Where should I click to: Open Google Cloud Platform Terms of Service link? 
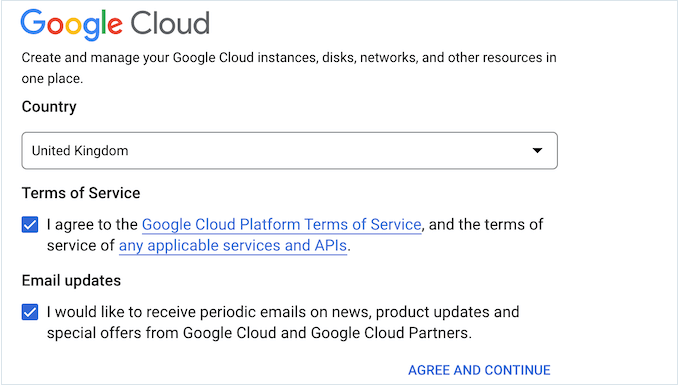pos(281,224)
